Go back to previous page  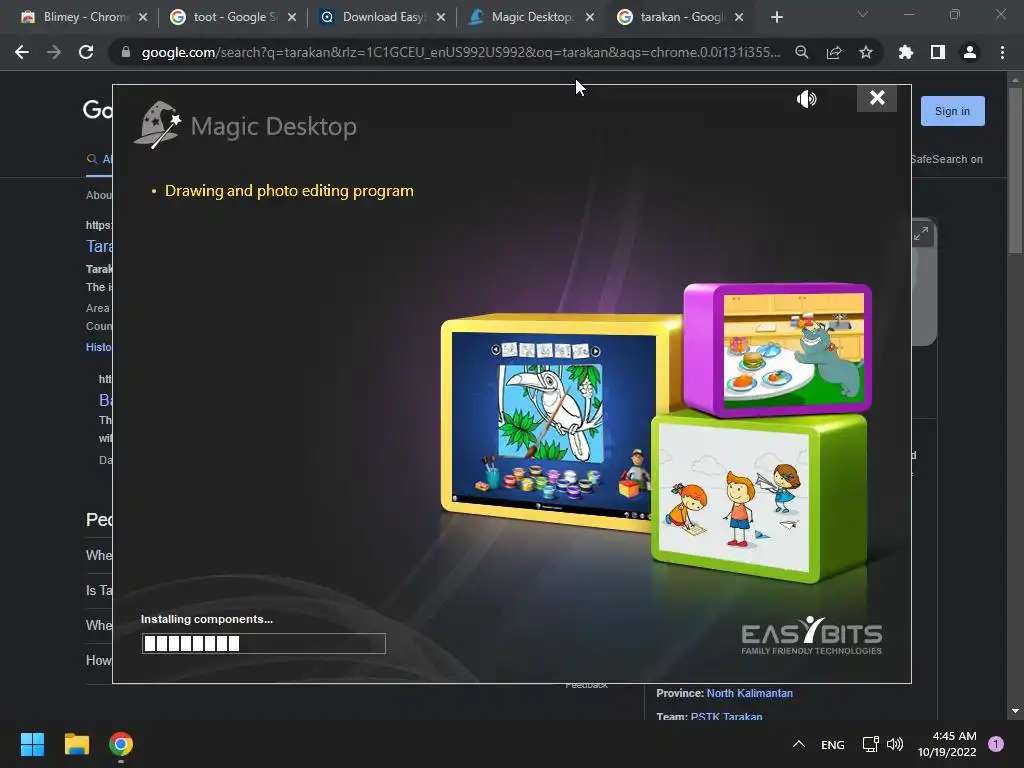(22, 52)
